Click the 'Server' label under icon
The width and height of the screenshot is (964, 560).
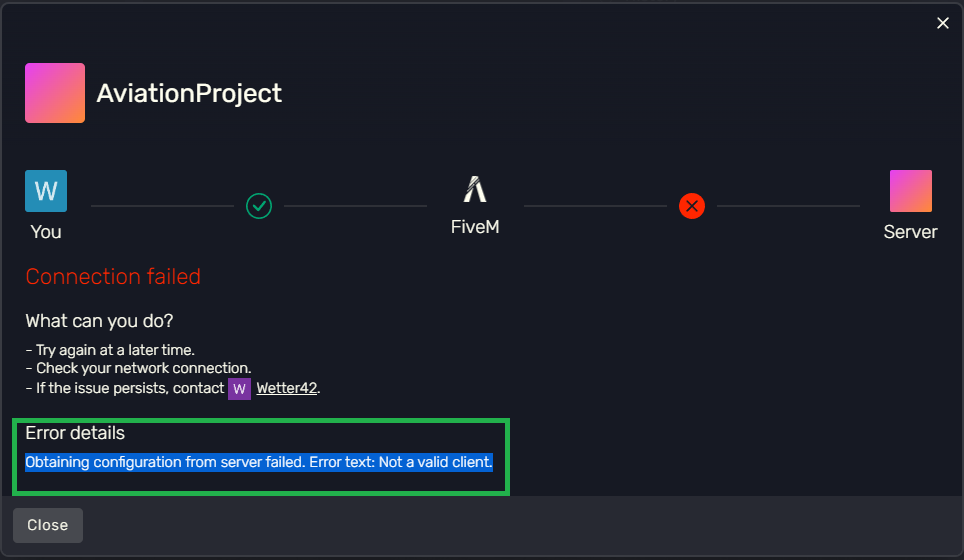point(910,232)
